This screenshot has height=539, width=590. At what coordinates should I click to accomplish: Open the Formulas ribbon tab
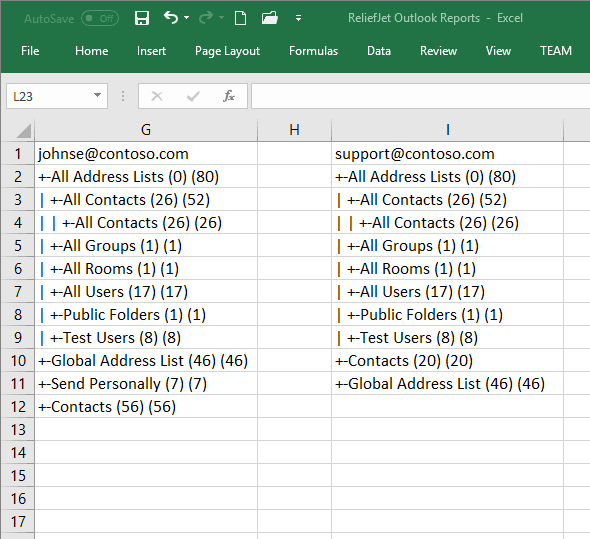point(313,51)
